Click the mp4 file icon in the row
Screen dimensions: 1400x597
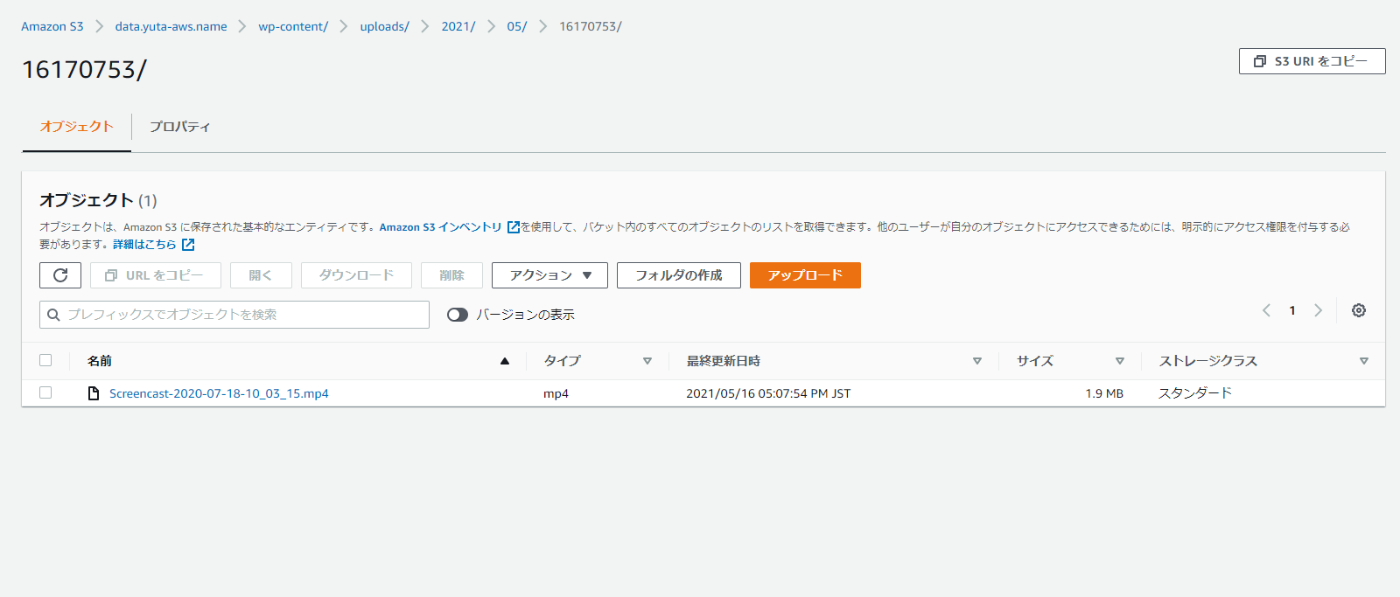94,393
